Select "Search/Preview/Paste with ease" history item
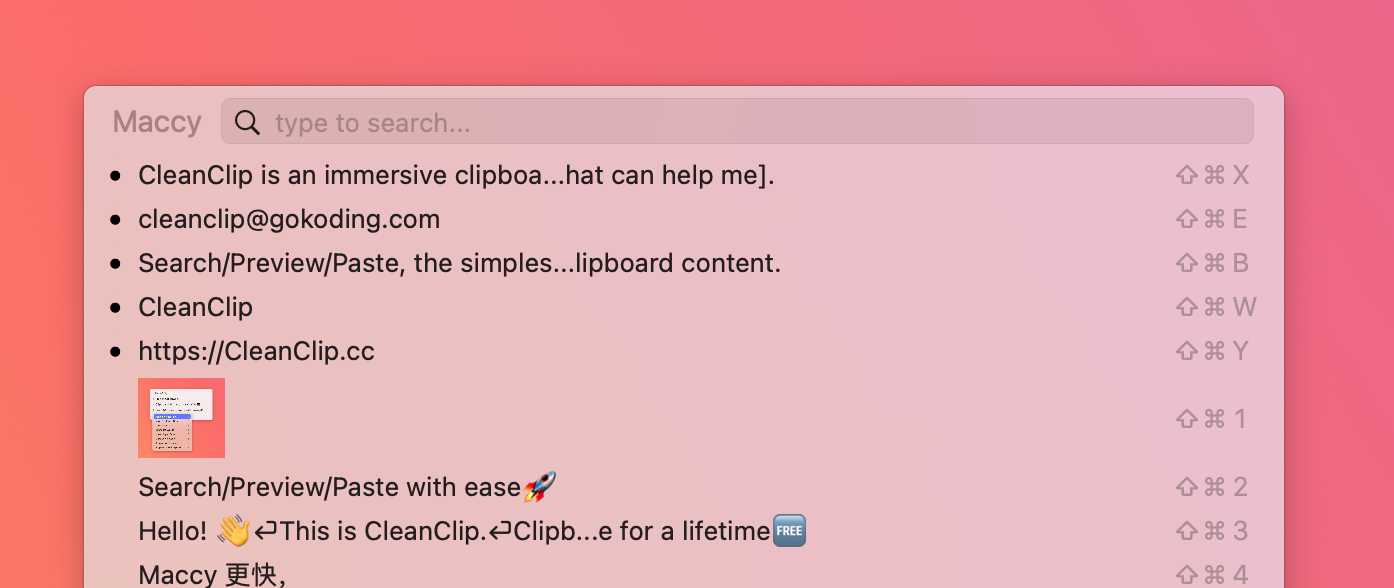The height and width of the screenshot is (588, 1394). tap(330, 487)
